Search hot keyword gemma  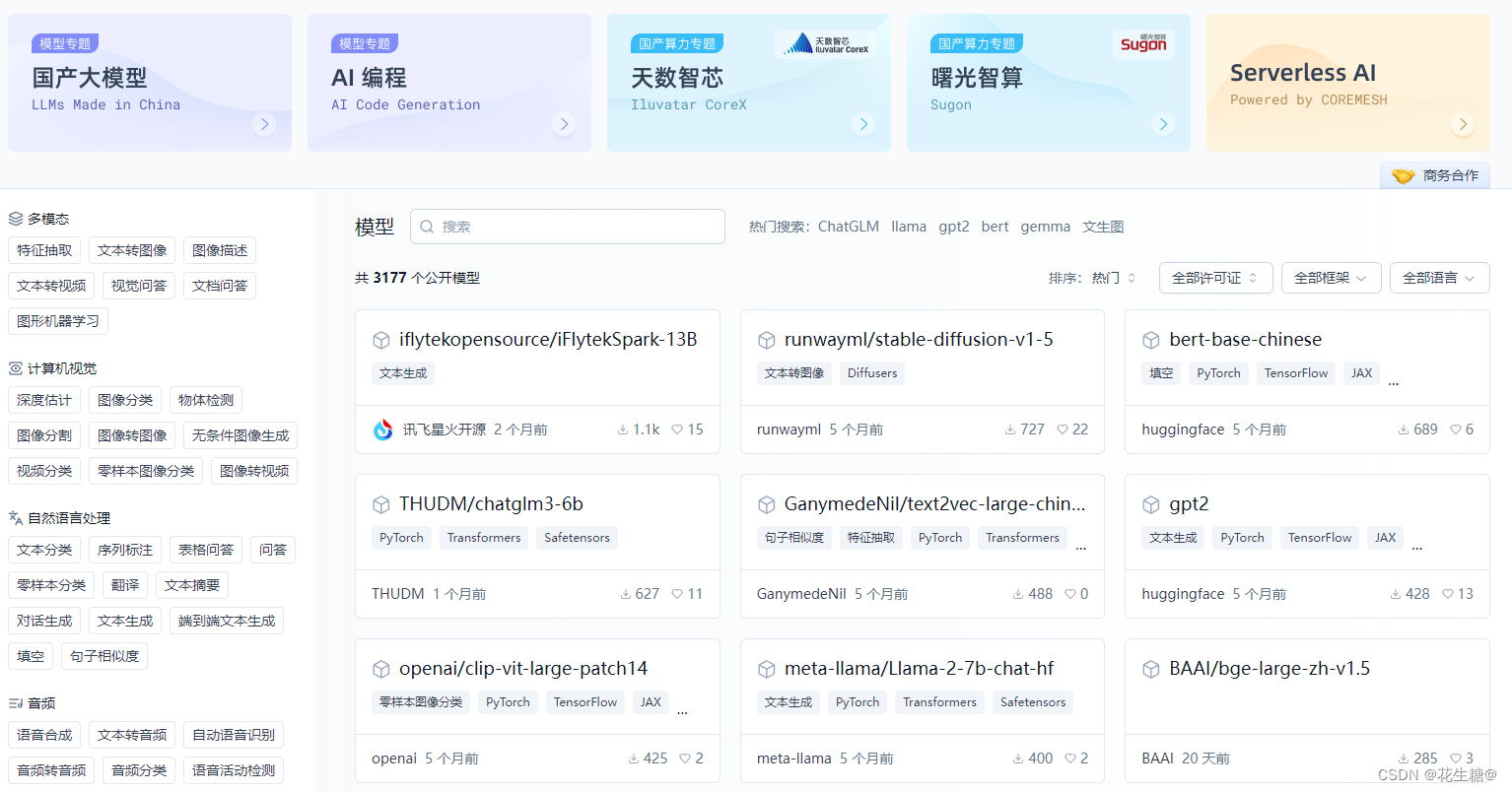tap(1046, 227)
